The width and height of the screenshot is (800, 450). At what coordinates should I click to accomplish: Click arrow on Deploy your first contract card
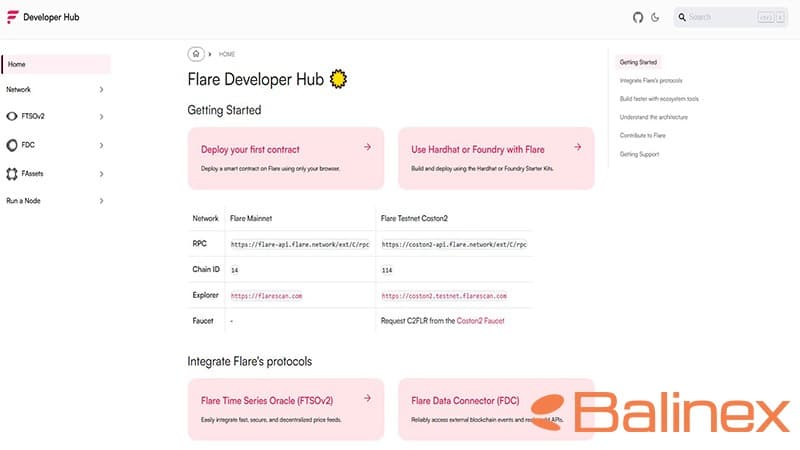367,147
